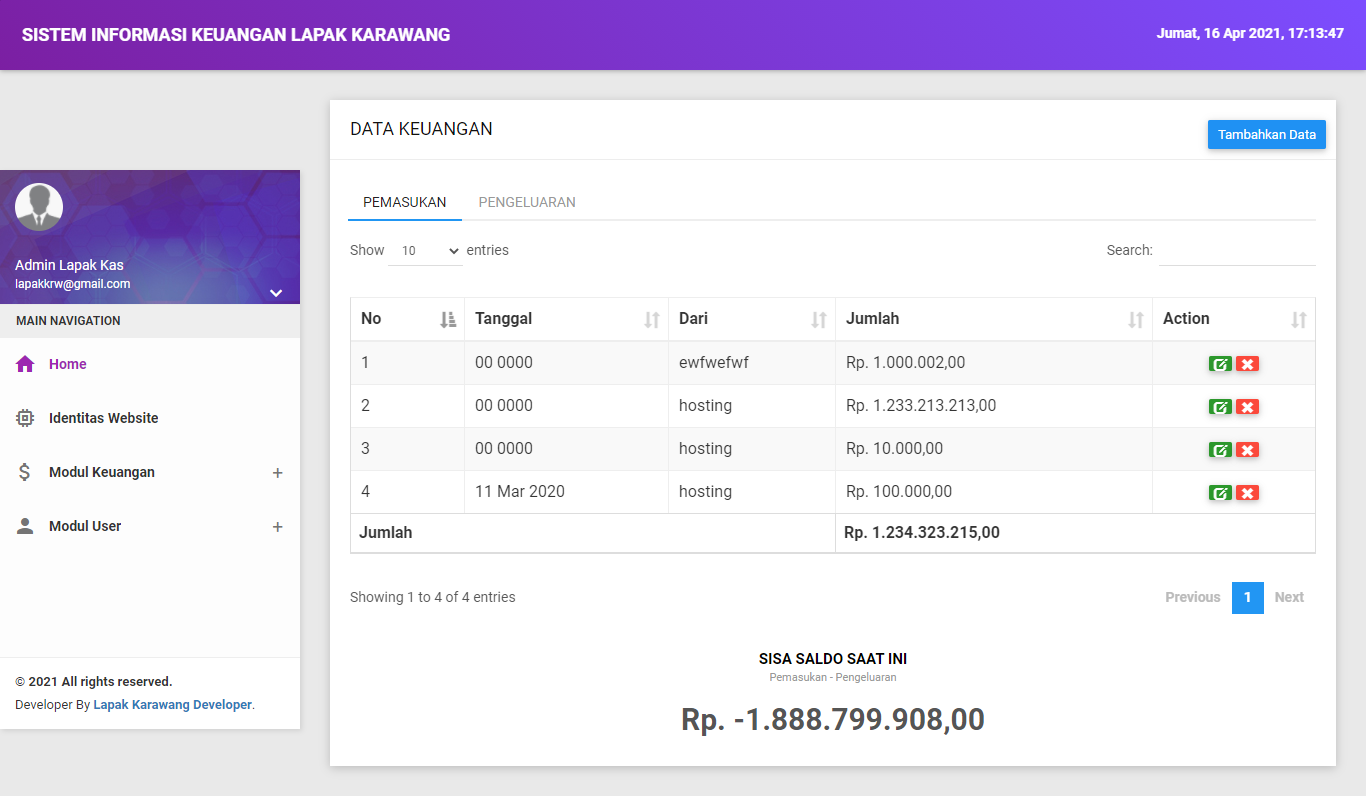The width and height of the screenshot is (1366, 796).
Task: Sort by the Tanggal column icon
Action: (x=652, y=320)
